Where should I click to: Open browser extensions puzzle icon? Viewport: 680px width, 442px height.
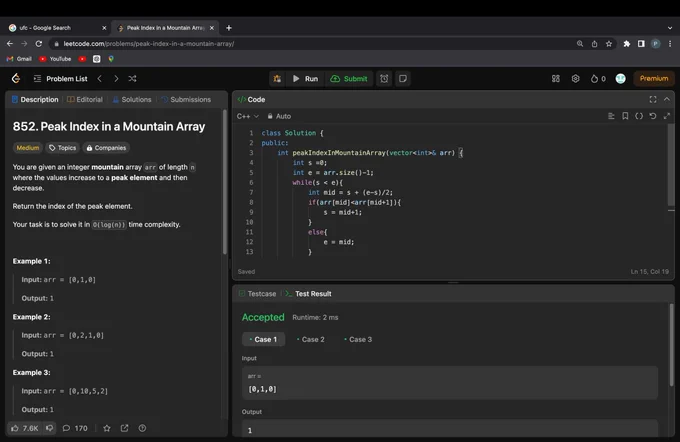pyautogui.click(x=627, y=44)
